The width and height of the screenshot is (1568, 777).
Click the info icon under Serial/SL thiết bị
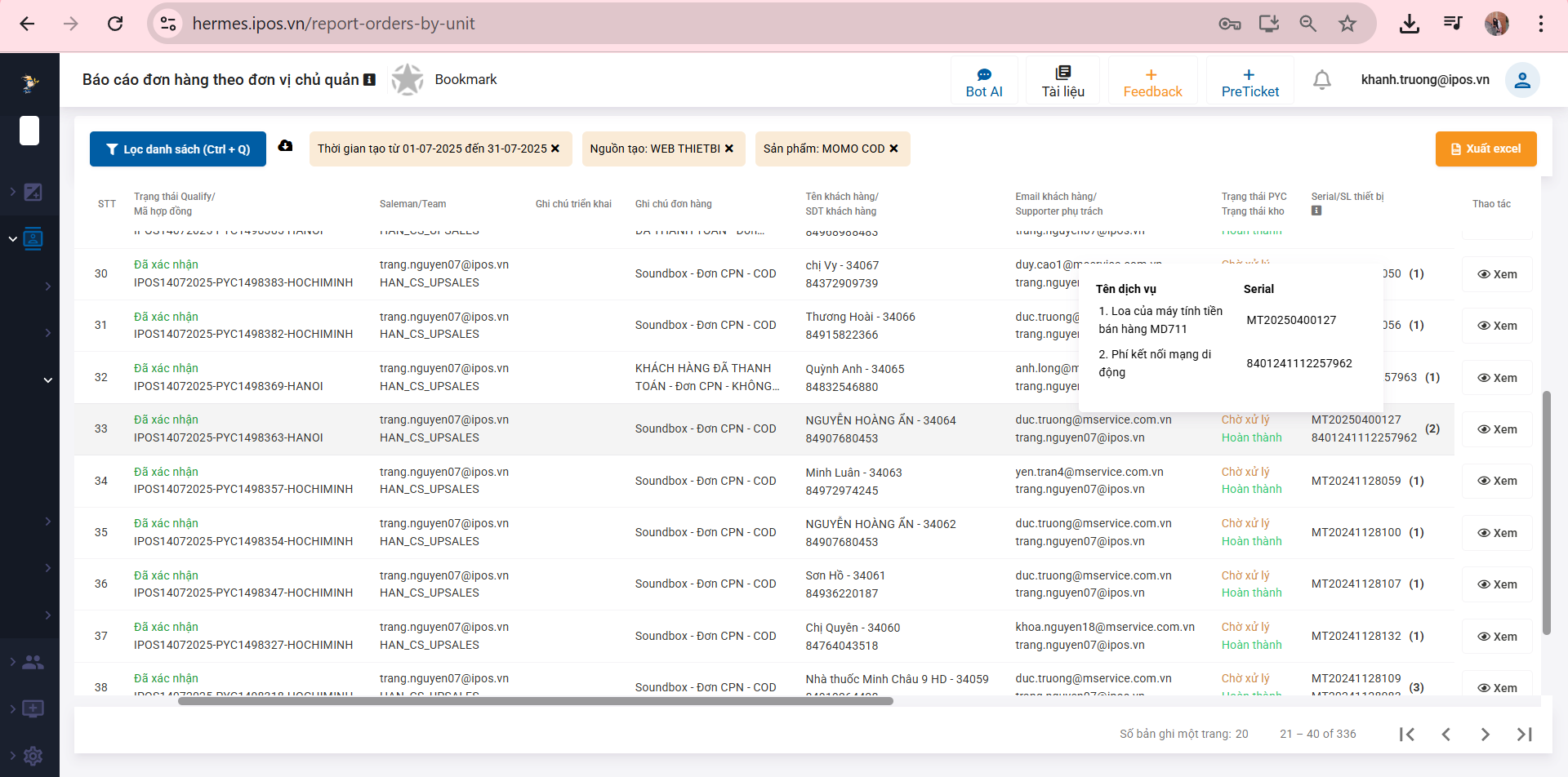(1316, 211)
